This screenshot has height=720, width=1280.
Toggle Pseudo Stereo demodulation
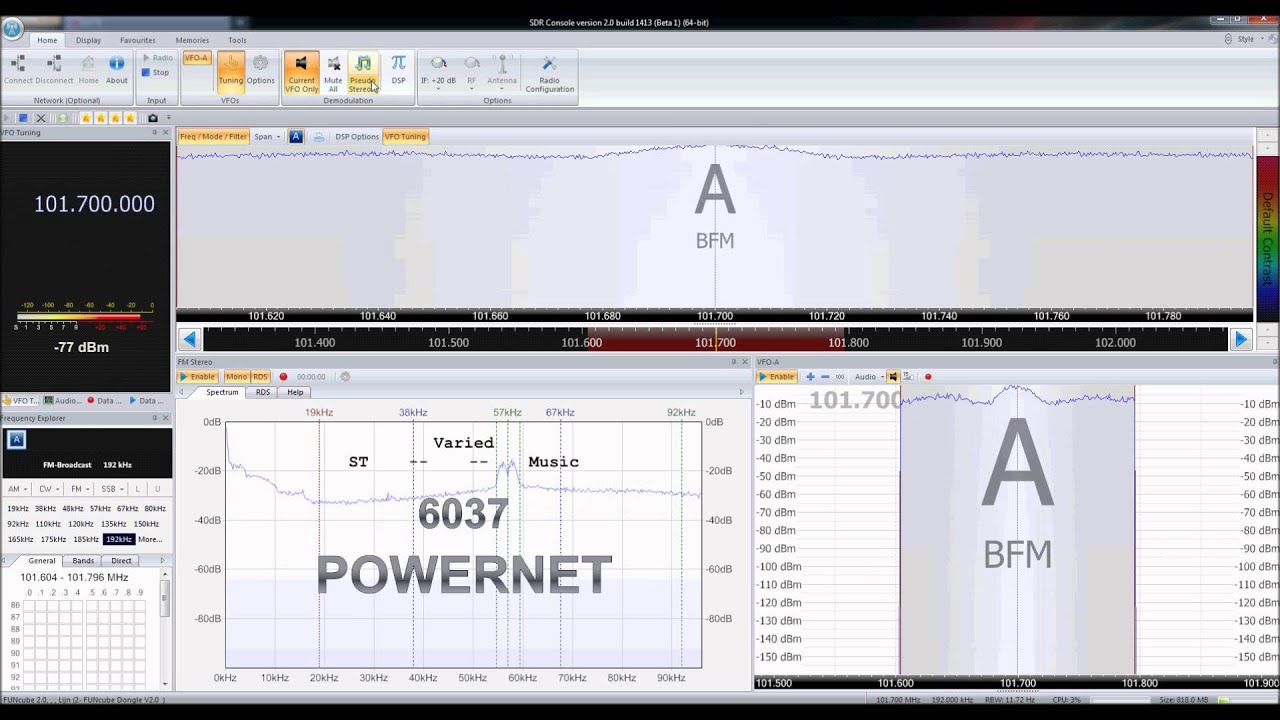tap(363, 73)
